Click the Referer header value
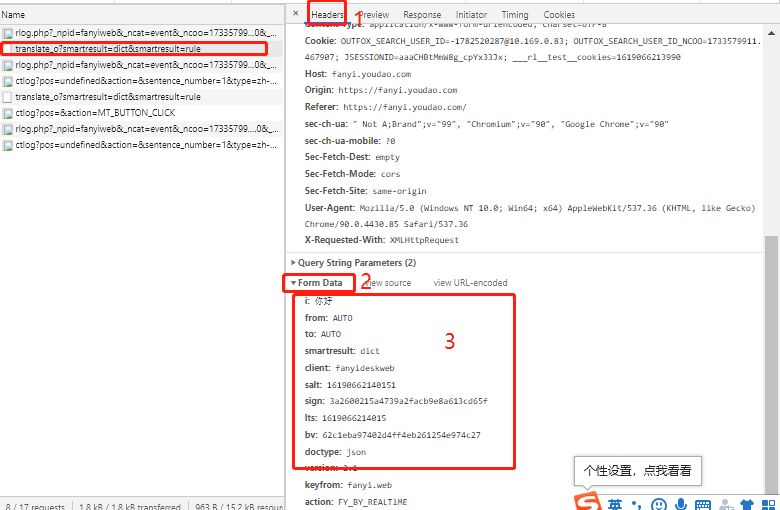 [405, 107]
